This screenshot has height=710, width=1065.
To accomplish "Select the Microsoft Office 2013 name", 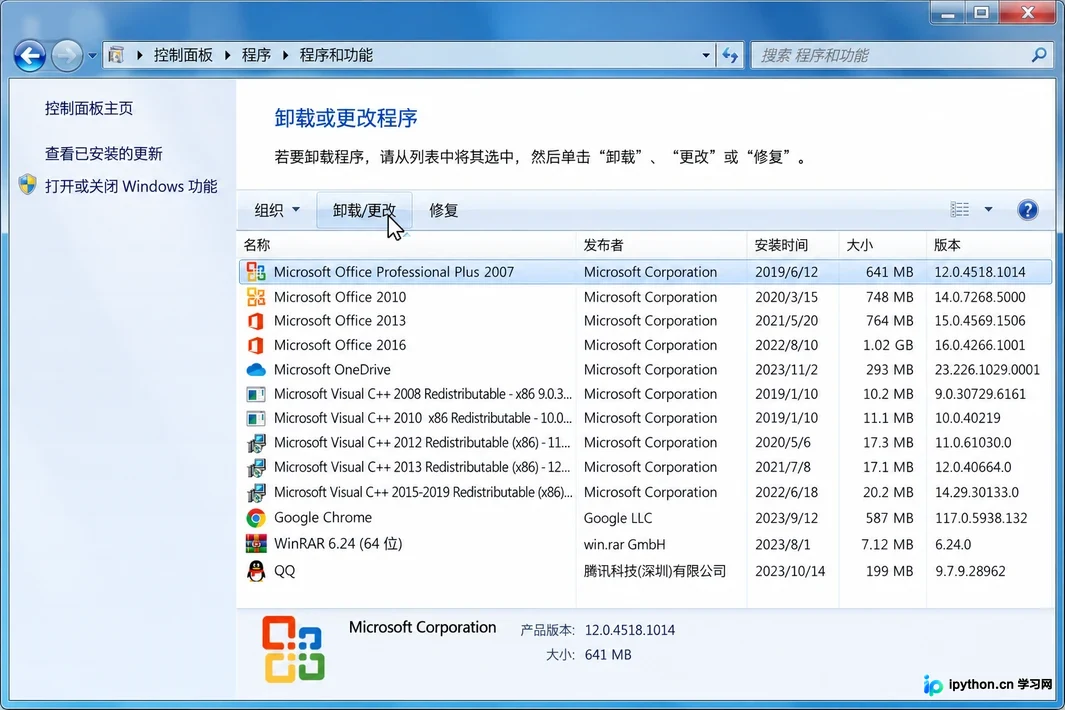I will coord(340,321).
